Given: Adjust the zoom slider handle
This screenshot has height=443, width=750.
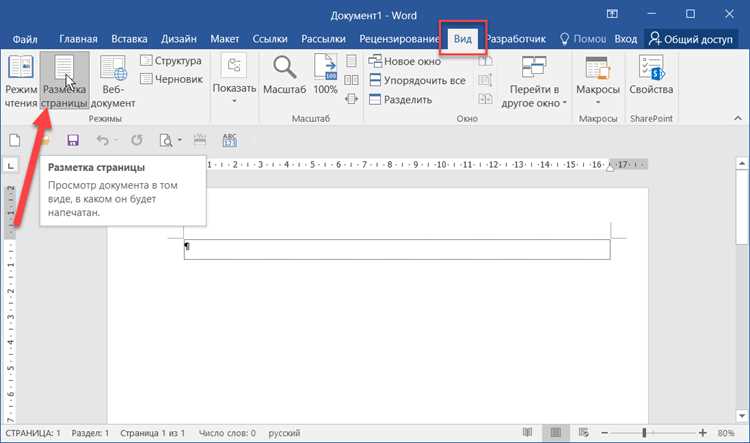Looking at the screenshot, I should click(x=644, y=433).
